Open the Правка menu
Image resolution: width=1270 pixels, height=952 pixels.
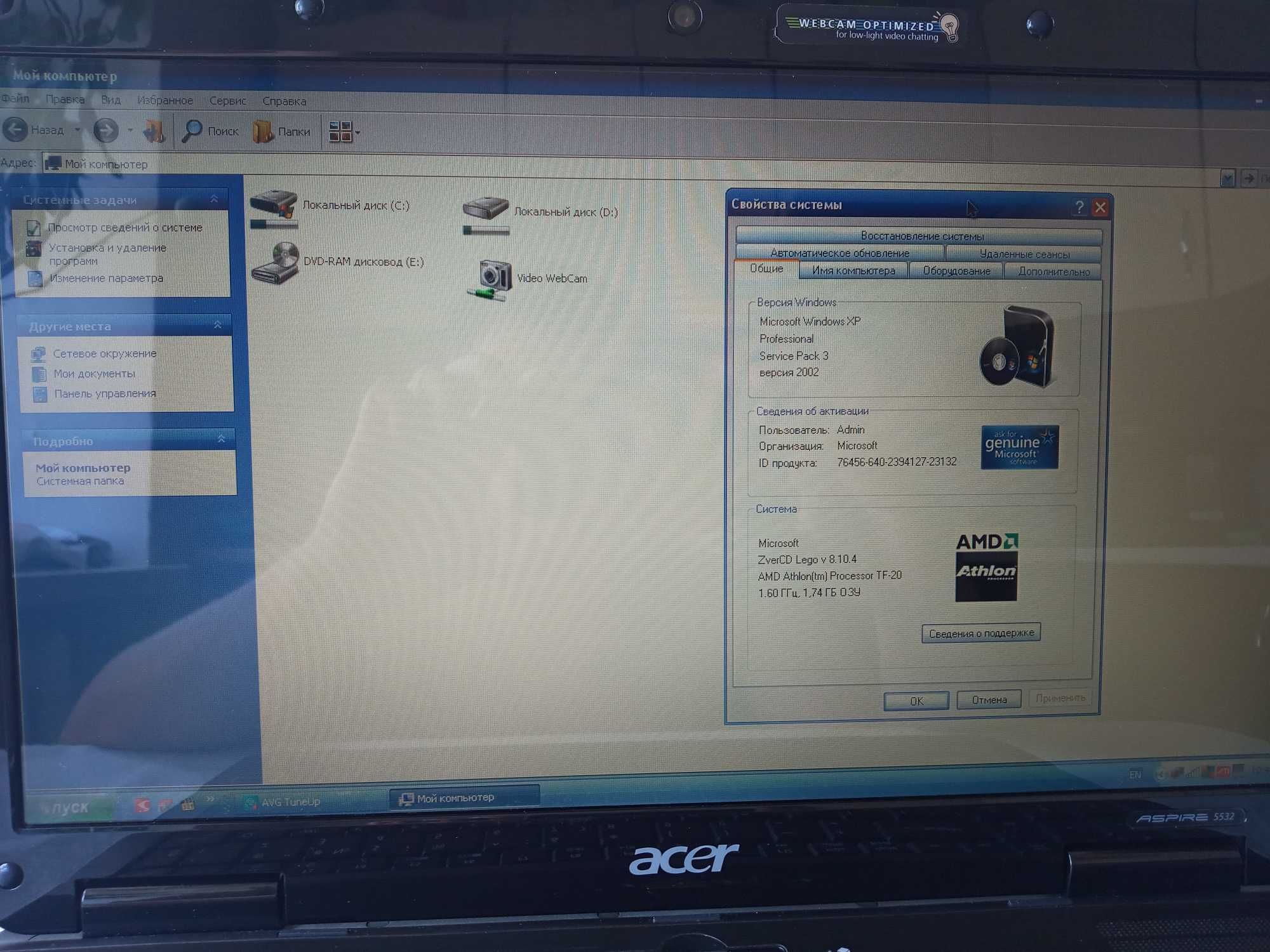[x=65, y=99]
